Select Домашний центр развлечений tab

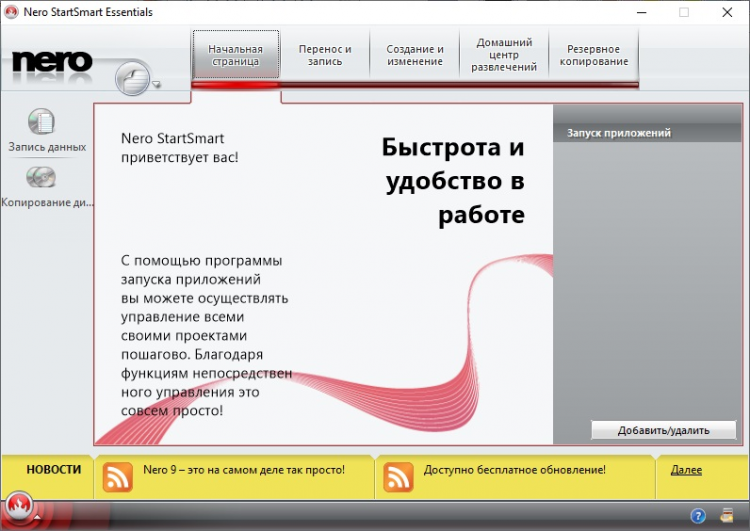504,55
